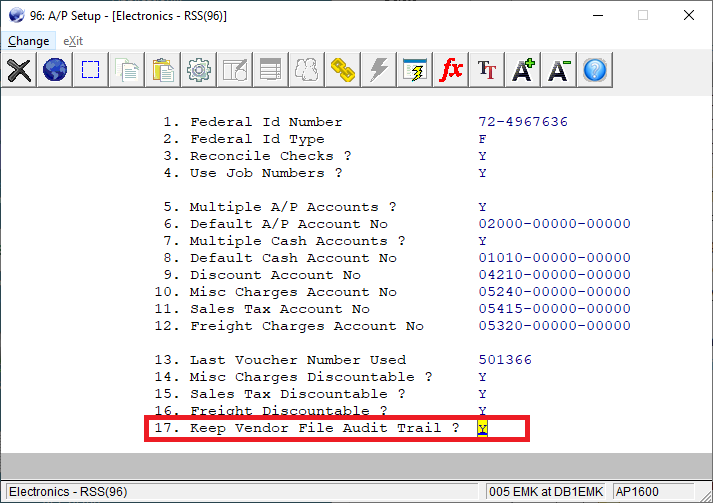Decrease font size with A- icon
This screenshot has width=713, height=503.
click(559, 70)
